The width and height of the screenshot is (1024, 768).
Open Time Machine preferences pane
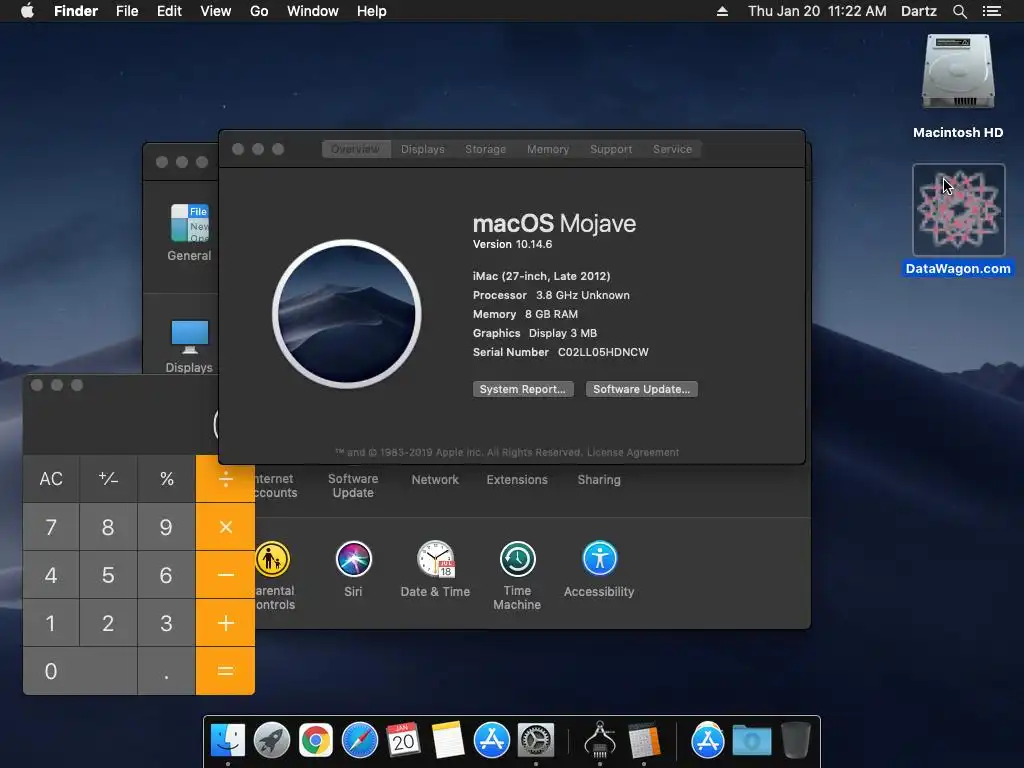(517, 575)
